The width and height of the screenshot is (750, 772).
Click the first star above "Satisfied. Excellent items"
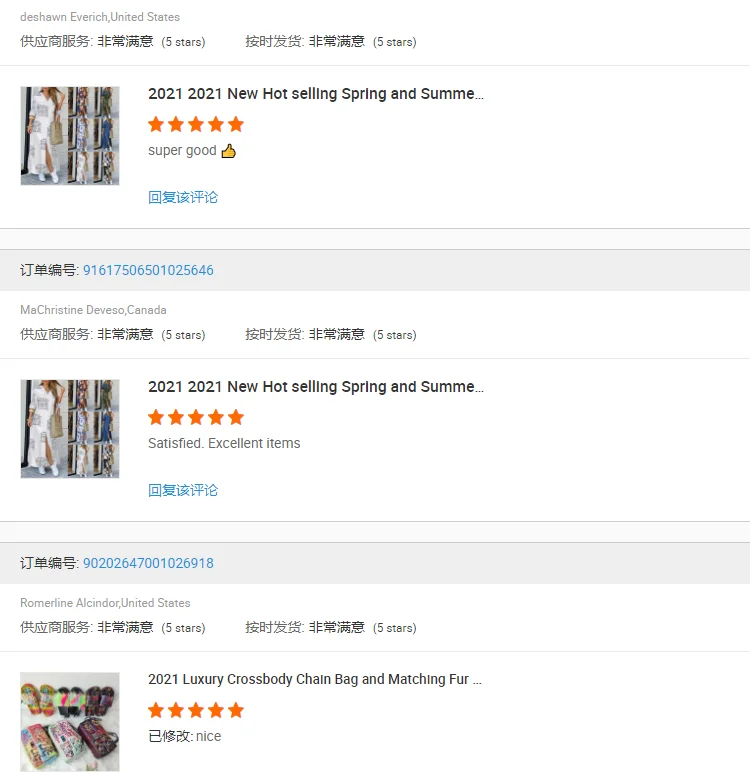[156, 418]
